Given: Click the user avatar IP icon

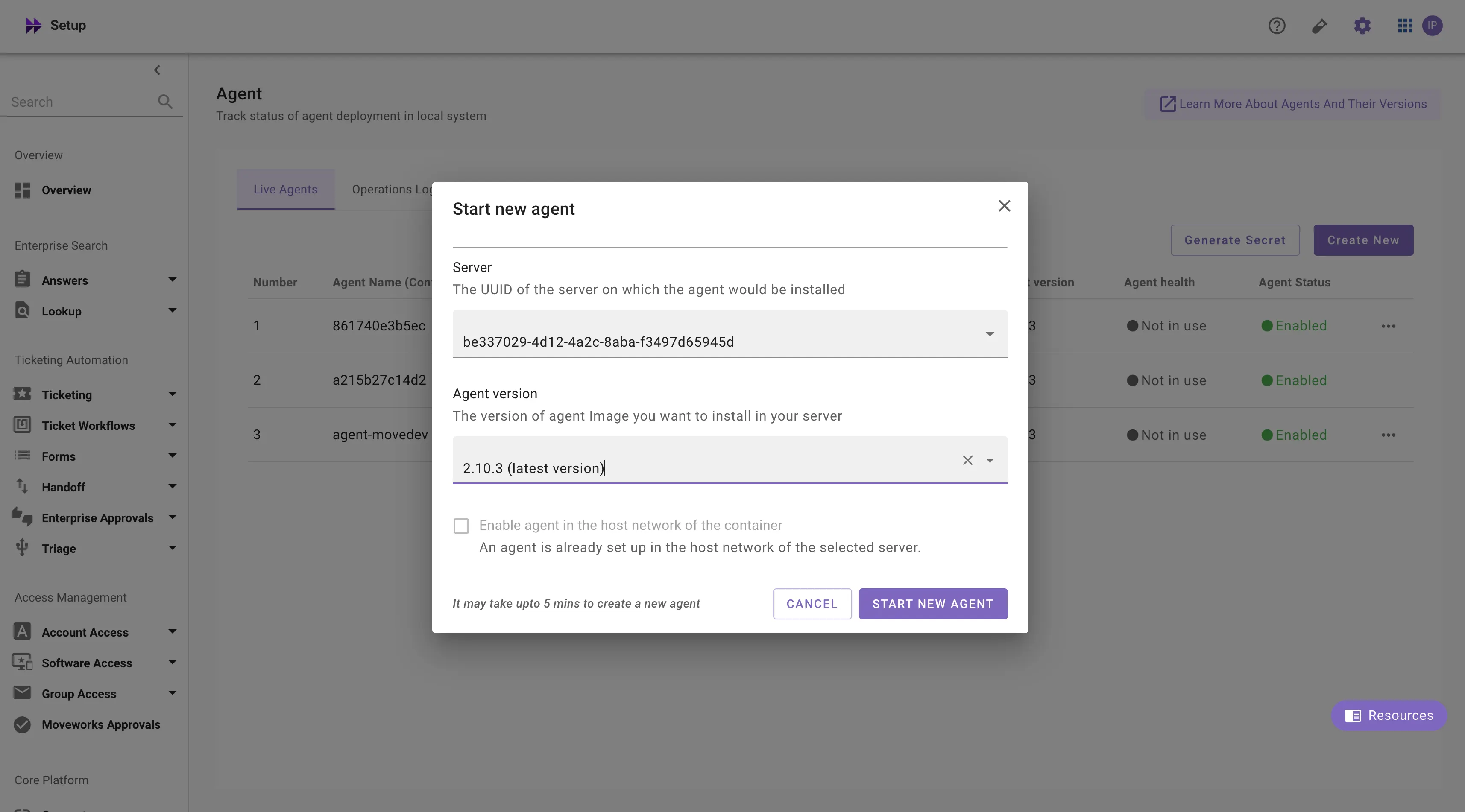Looking at the screenshot, I should point(1432,26).
